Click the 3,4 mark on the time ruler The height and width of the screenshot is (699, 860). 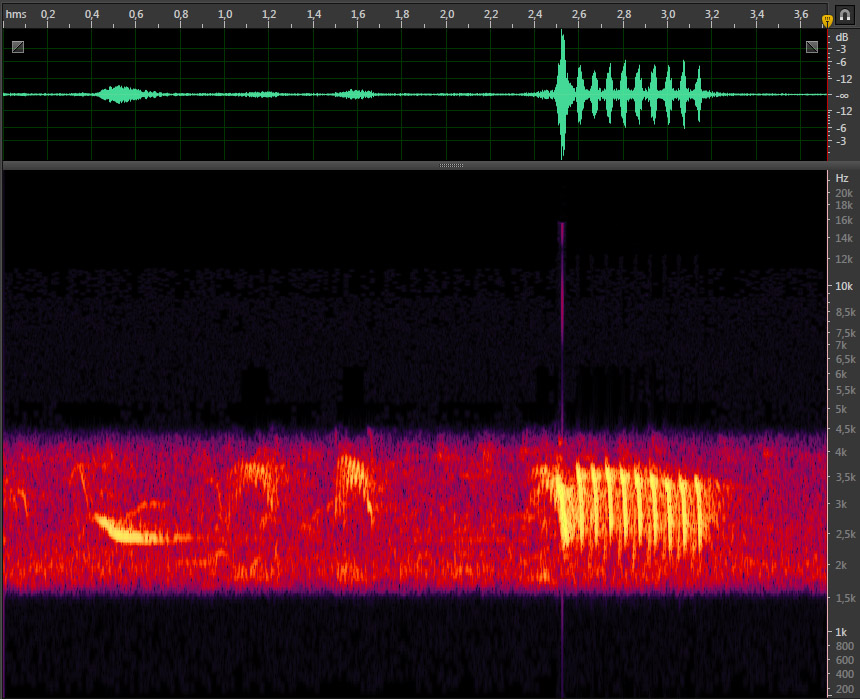(757, 14)
